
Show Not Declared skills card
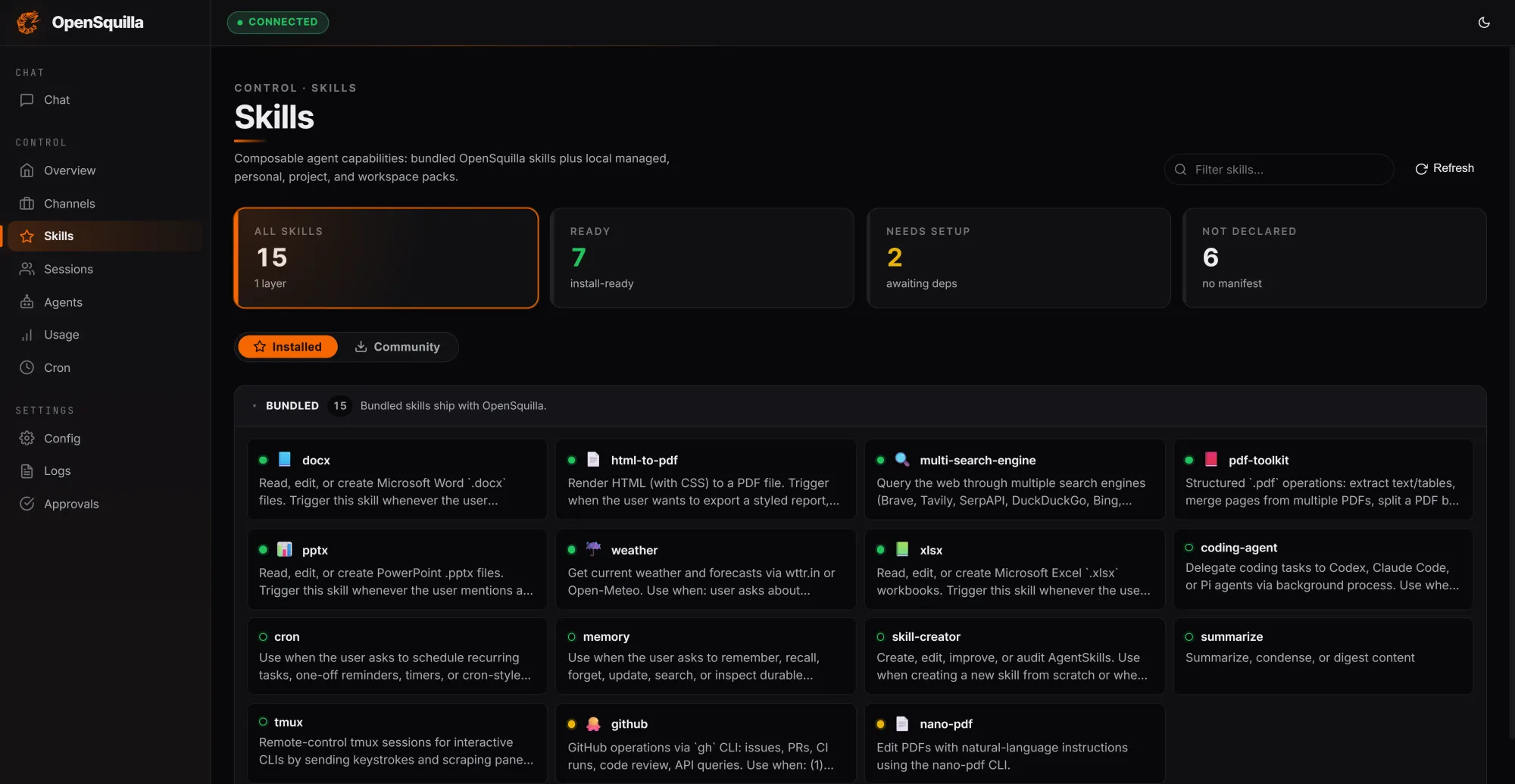coord(1335,258)
